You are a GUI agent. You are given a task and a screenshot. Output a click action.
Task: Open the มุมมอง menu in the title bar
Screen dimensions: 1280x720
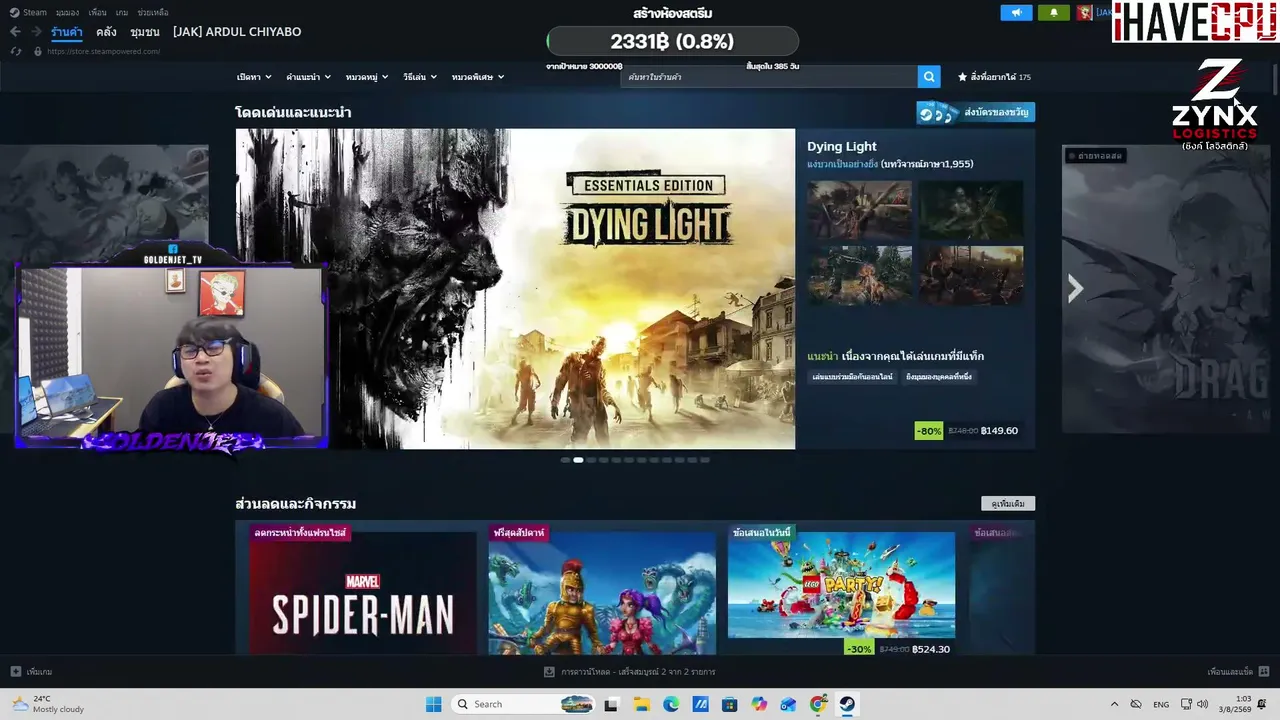tap(67, 13)
